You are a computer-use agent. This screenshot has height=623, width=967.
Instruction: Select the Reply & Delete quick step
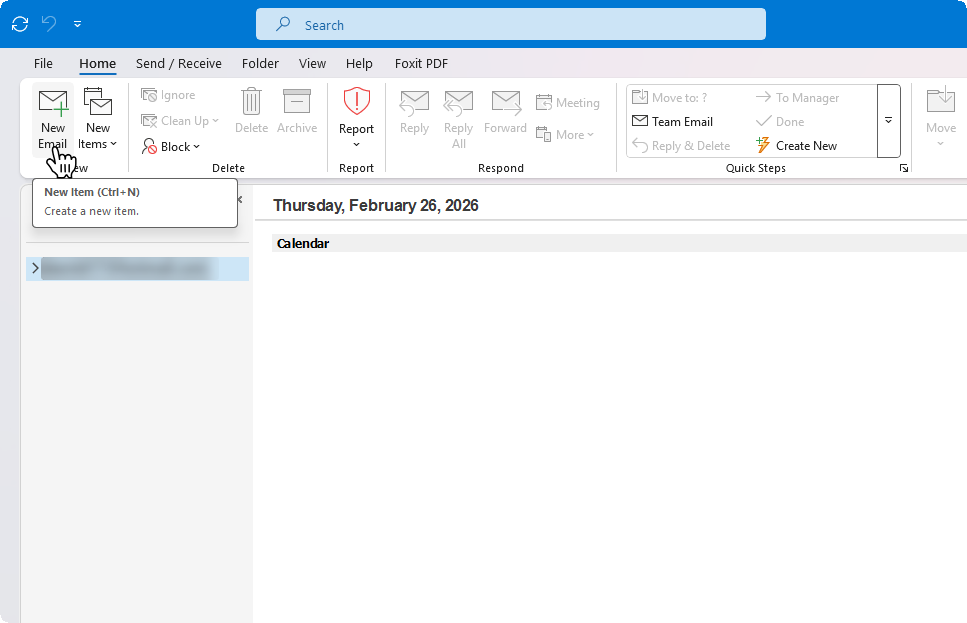coord(681,146)
